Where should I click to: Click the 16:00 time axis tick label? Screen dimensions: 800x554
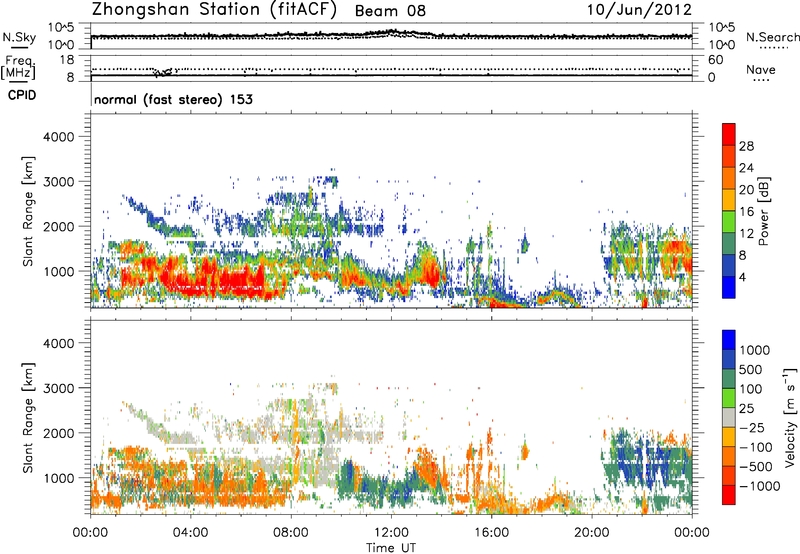[x=492, y=533]
